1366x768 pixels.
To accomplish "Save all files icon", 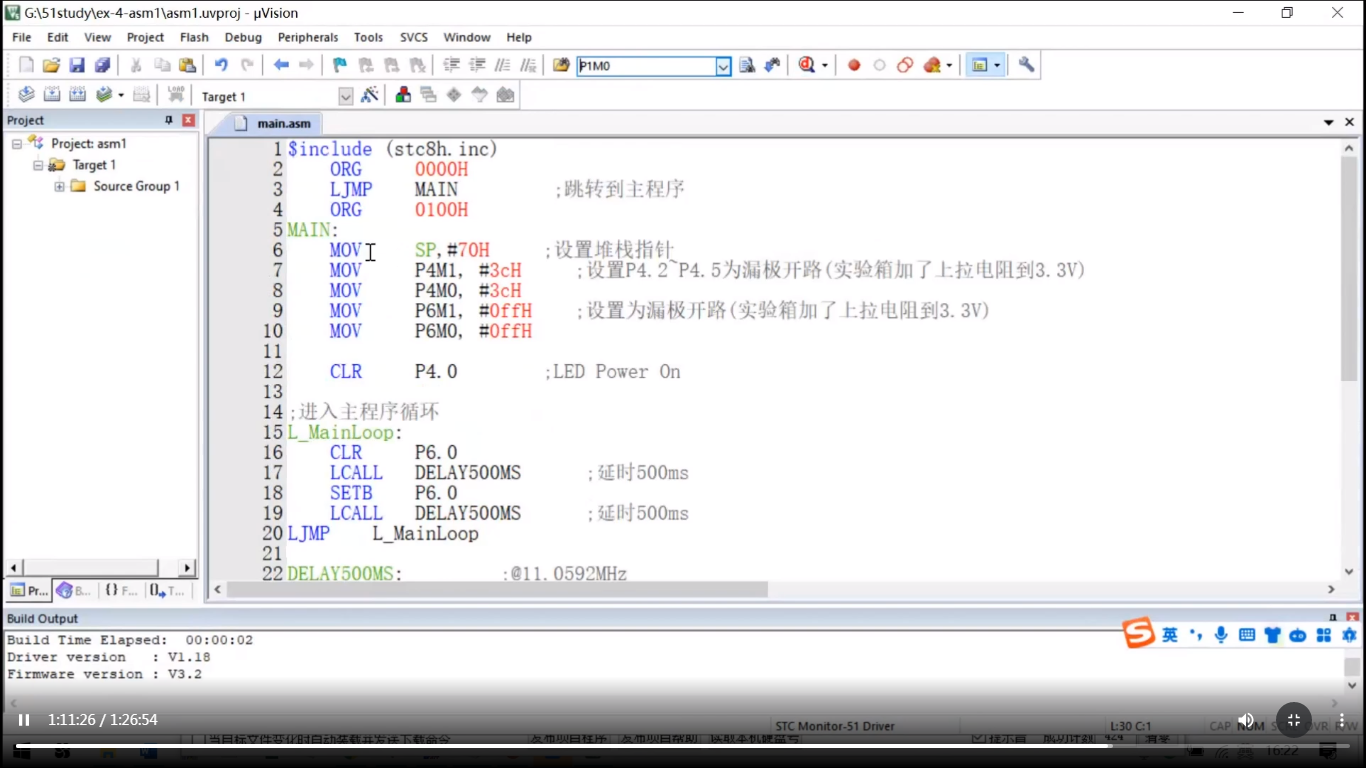I will click(x=102, y=65).
